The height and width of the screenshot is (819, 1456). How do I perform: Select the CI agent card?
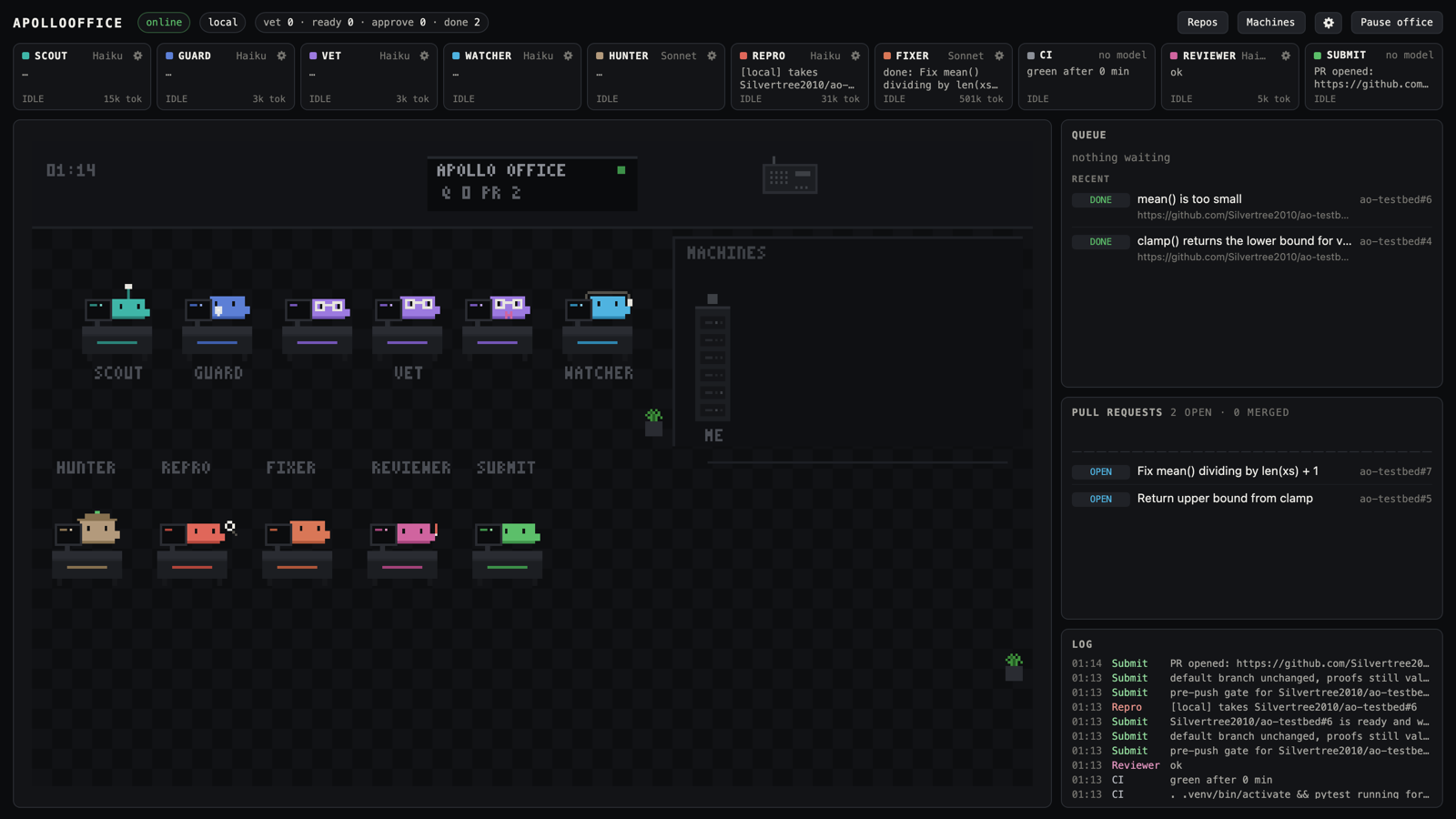pyautogui.click(x=1087, y=76)
